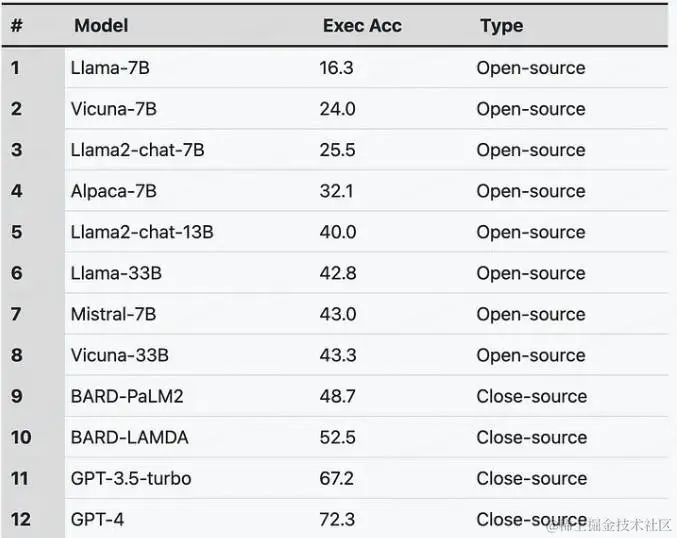Click the 72.3 accuracy value
Screen dimensions: 677x538
(336, 519)
